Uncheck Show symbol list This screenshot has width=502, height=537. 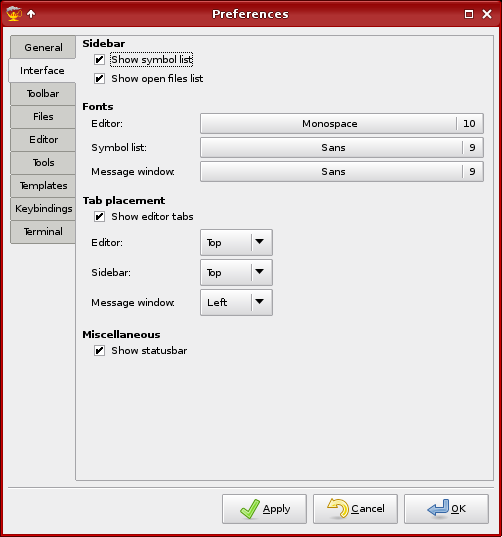(x=99, y=60)
